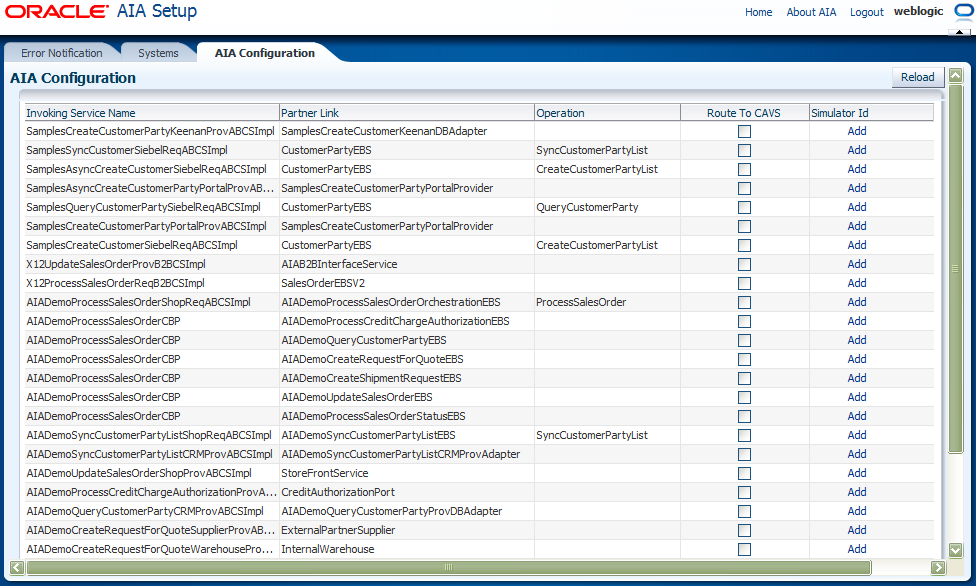Enable Route To CAVS for SamplesQueryCustomerPartySiebelReqABCSImpl
Viewport: 976px width, 586px height.
pos(744,207)
